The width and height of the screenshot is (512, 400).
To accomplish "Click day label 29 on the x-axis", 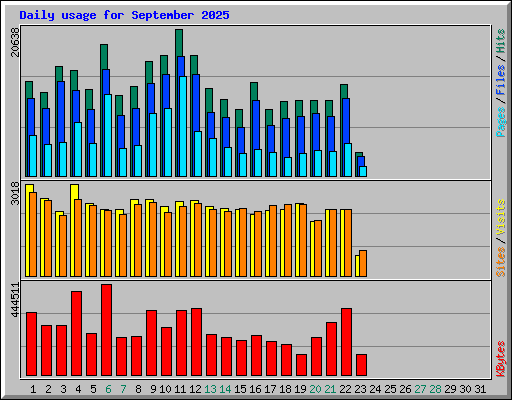I will point(450,389).
